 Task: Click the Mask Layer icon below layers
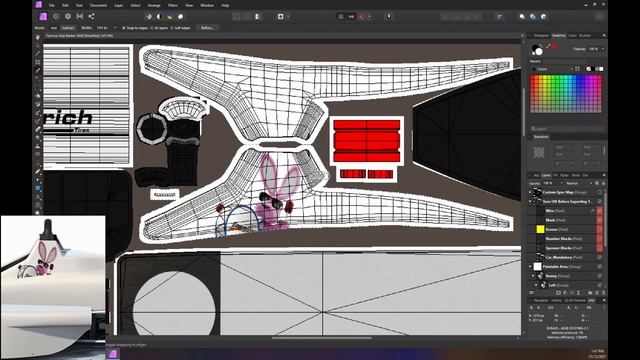coord(558,293)
